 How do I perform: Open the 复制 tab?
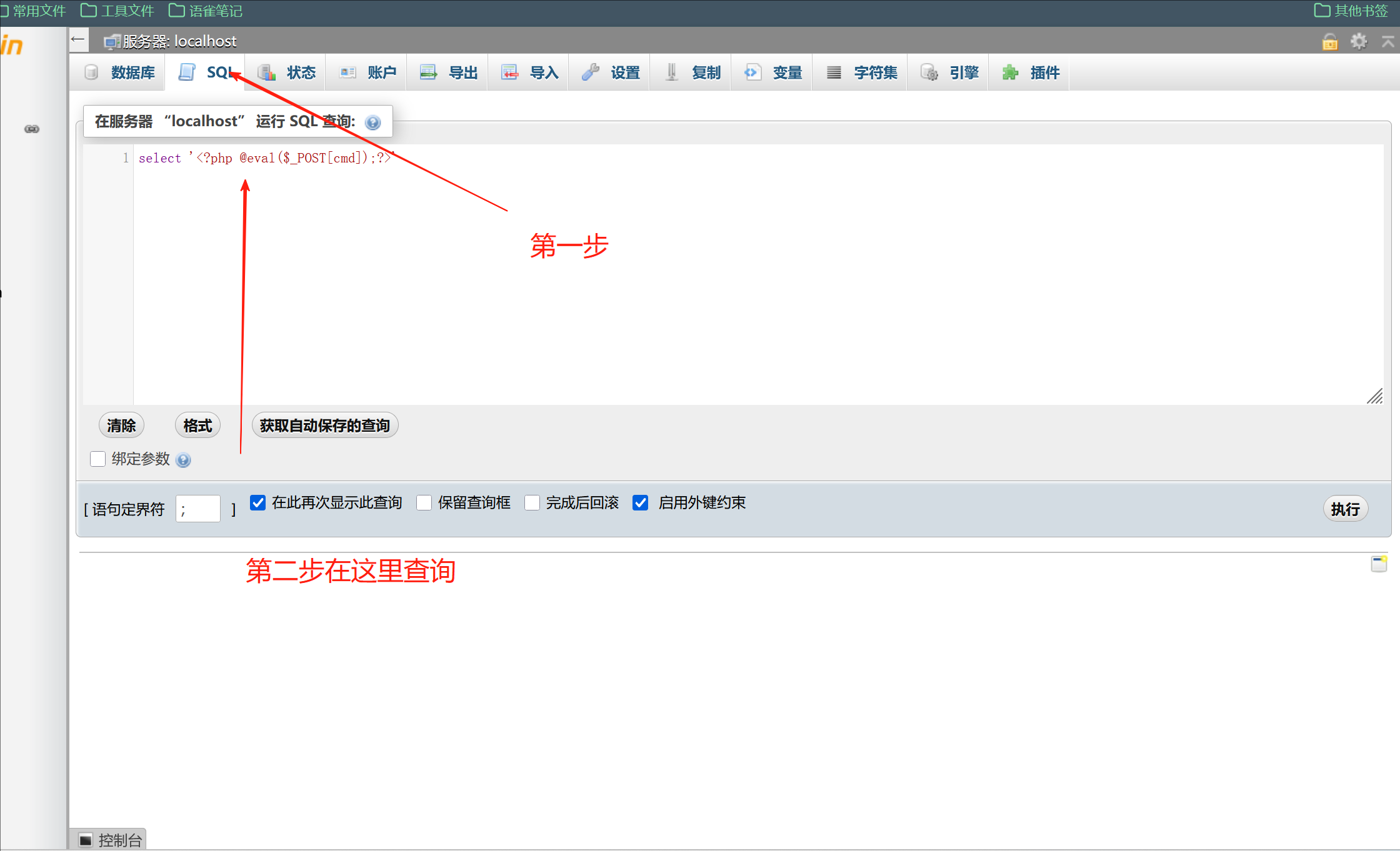click(x=692, y=72)
